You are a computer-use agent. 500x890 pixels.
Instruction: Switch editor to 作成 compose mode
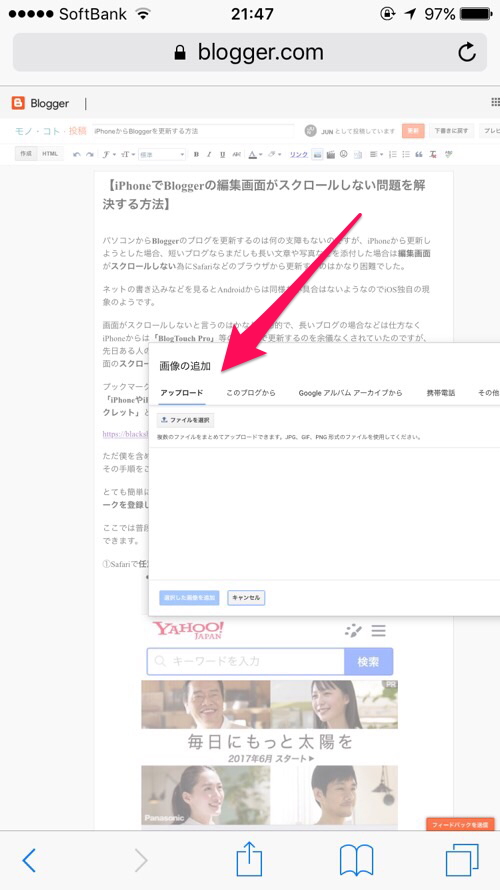26,154
